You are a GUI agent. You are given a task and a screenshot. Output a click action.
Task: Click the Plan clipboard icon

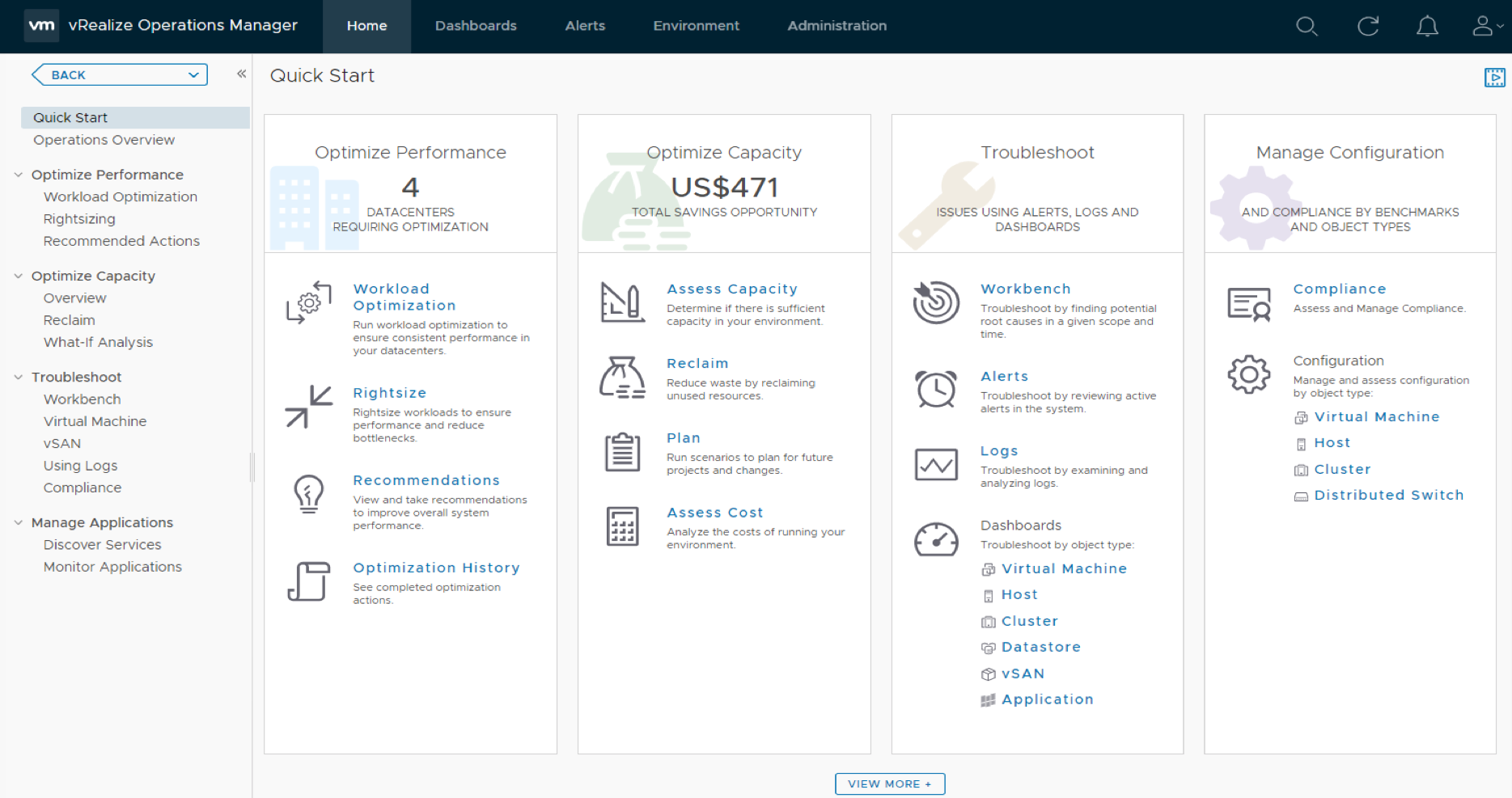pos(622,452)
